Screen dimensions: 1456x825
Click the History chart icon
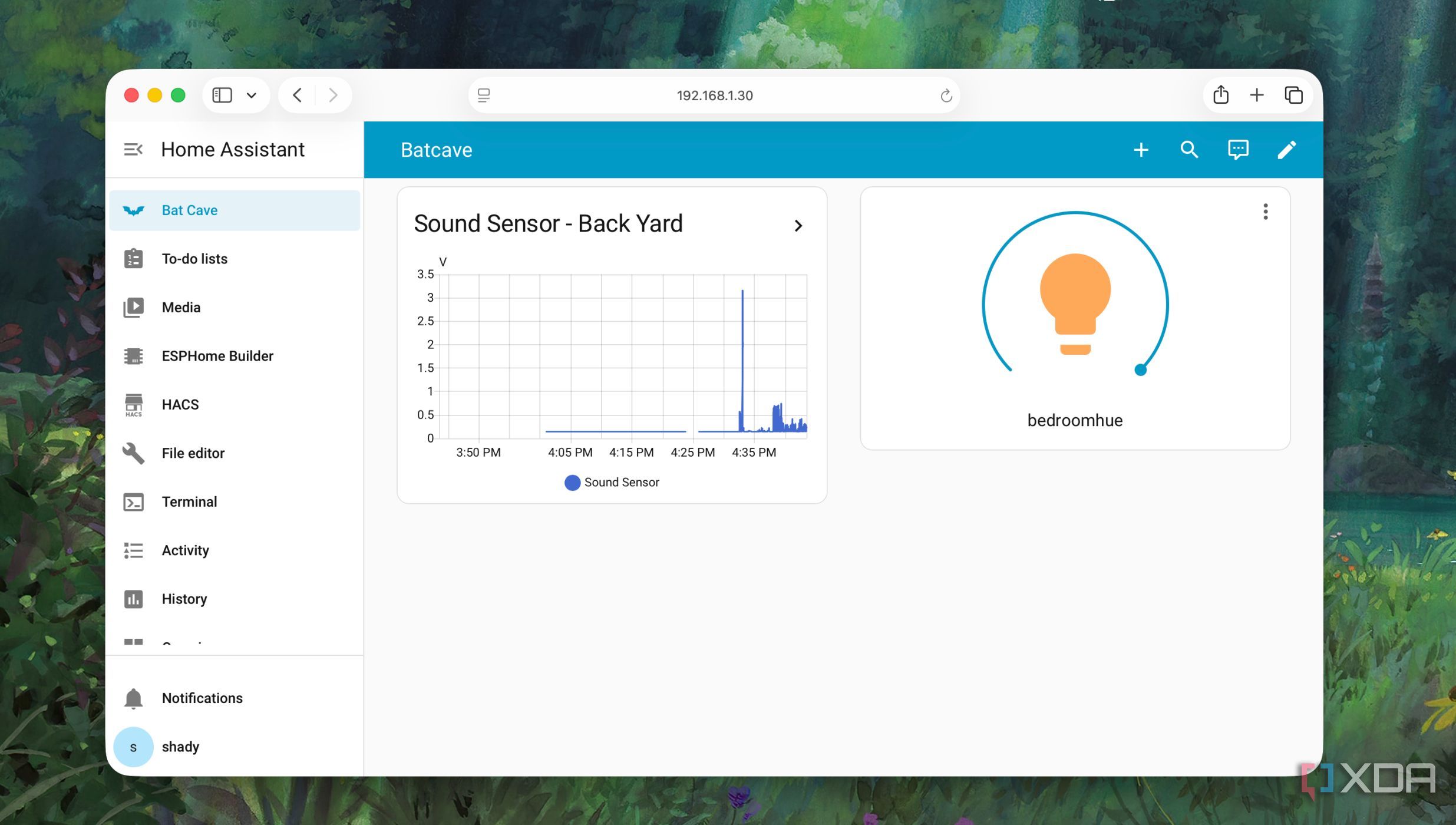[134, 599]
